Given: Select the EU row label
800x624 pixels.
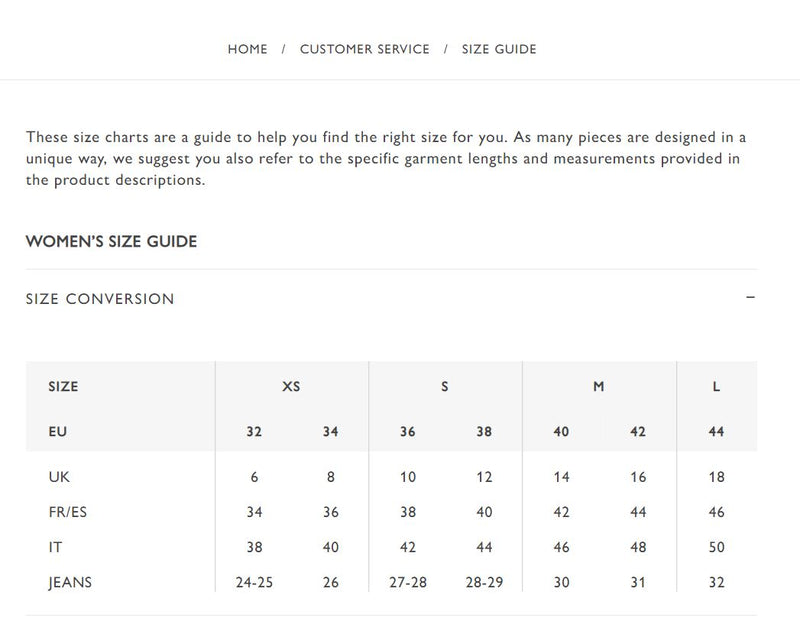Looking at the screenshot, I should point(58,432).
